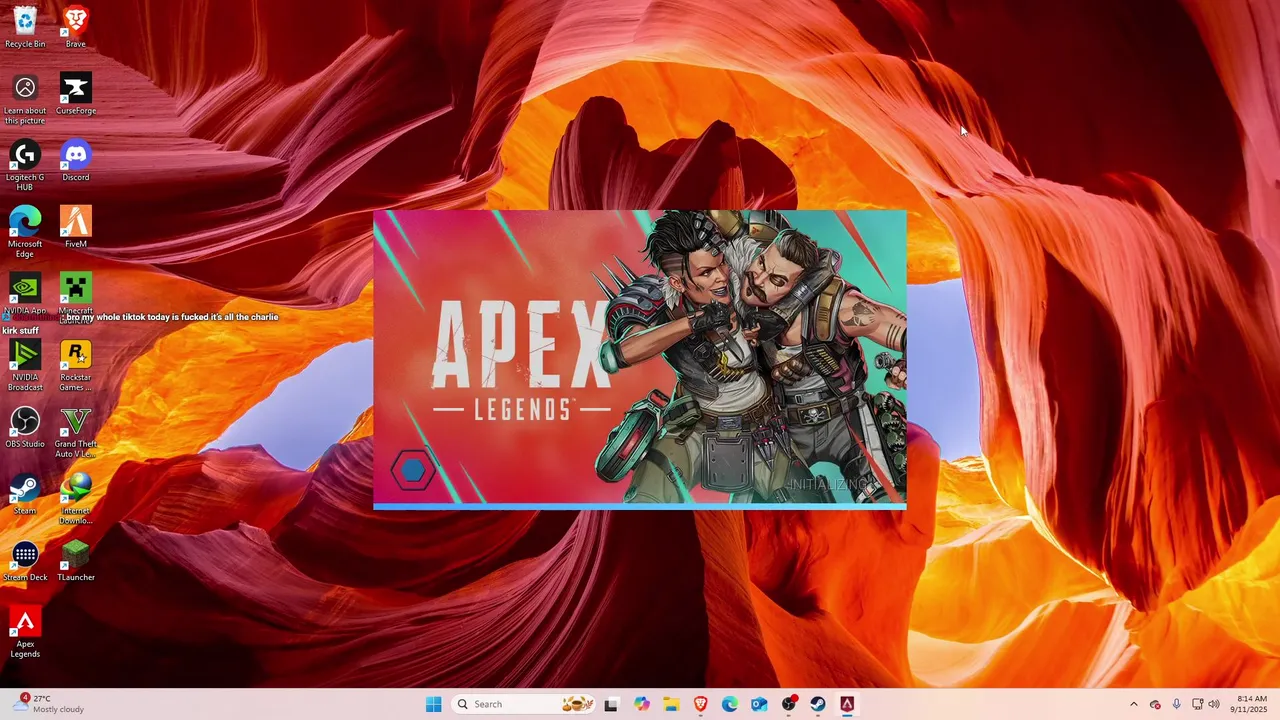Expand the hidden system tray icons chevron
This screenshot has height=720, width=1280.
(1133, 704)
